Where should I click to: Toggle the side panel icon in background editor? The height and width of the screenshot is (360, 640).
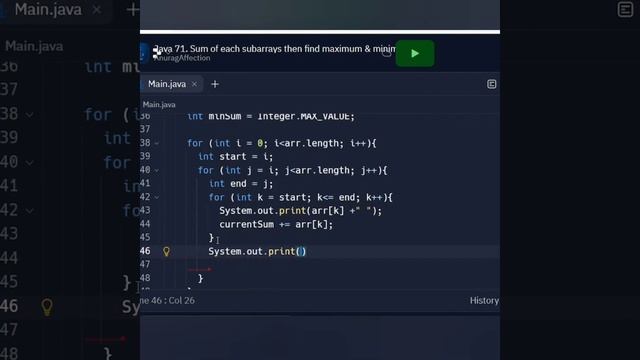625,9
